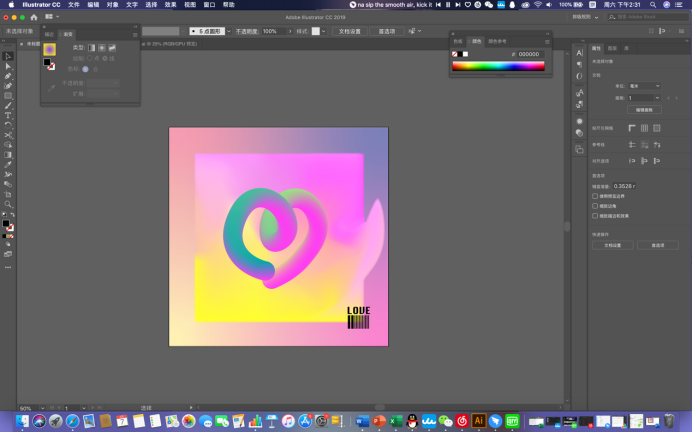Viewport: 692px width, 433px height.
Task: Toggle first checkbox under 键盘增量 field
Action: (x=595, y=196)
